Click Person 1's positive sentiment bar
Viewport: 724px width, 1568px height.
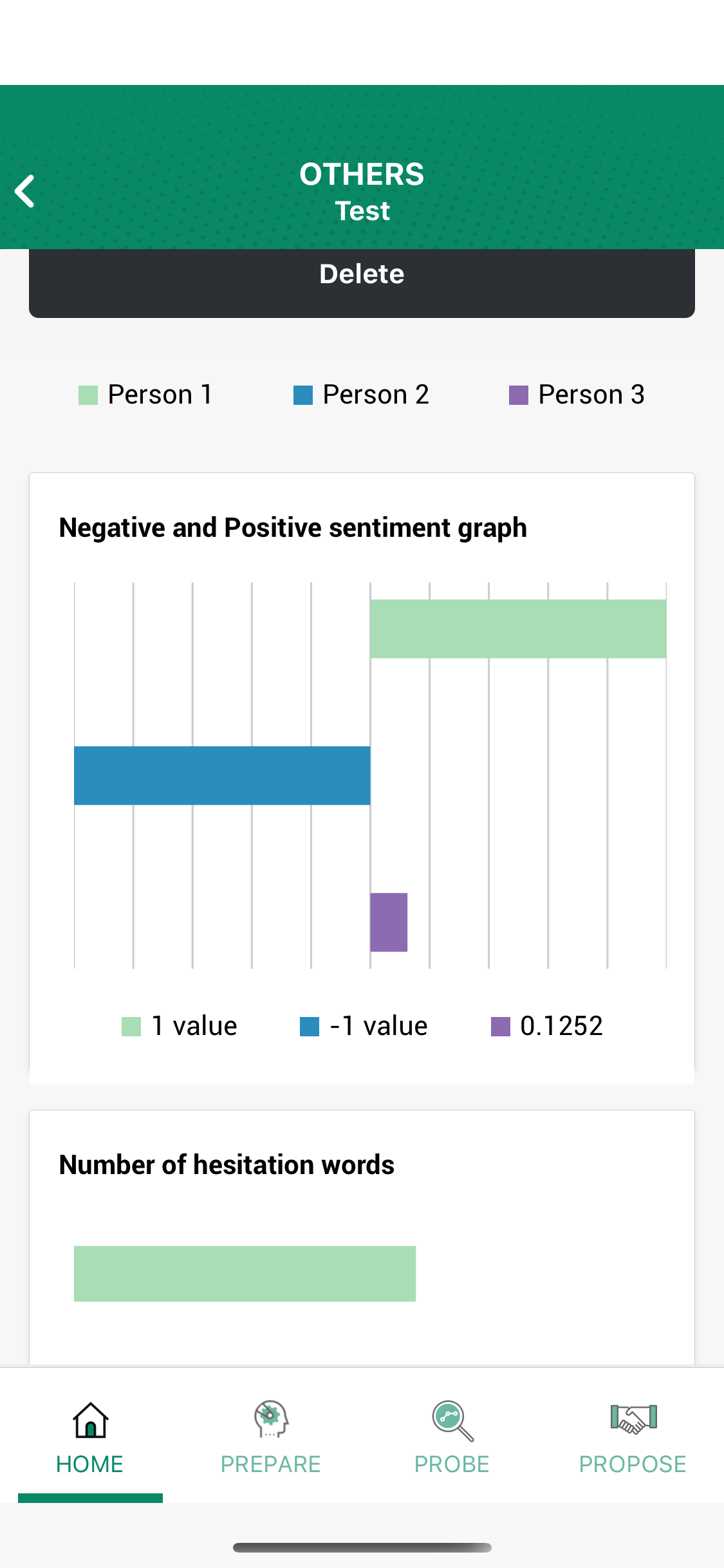pos(518,628)
